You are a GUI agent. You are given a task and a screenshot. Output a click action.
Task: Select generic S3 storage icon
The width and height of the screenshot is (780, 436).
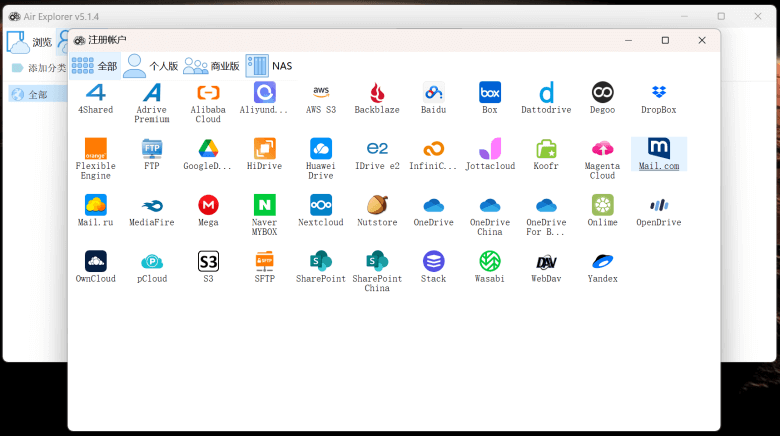(208, 261)
